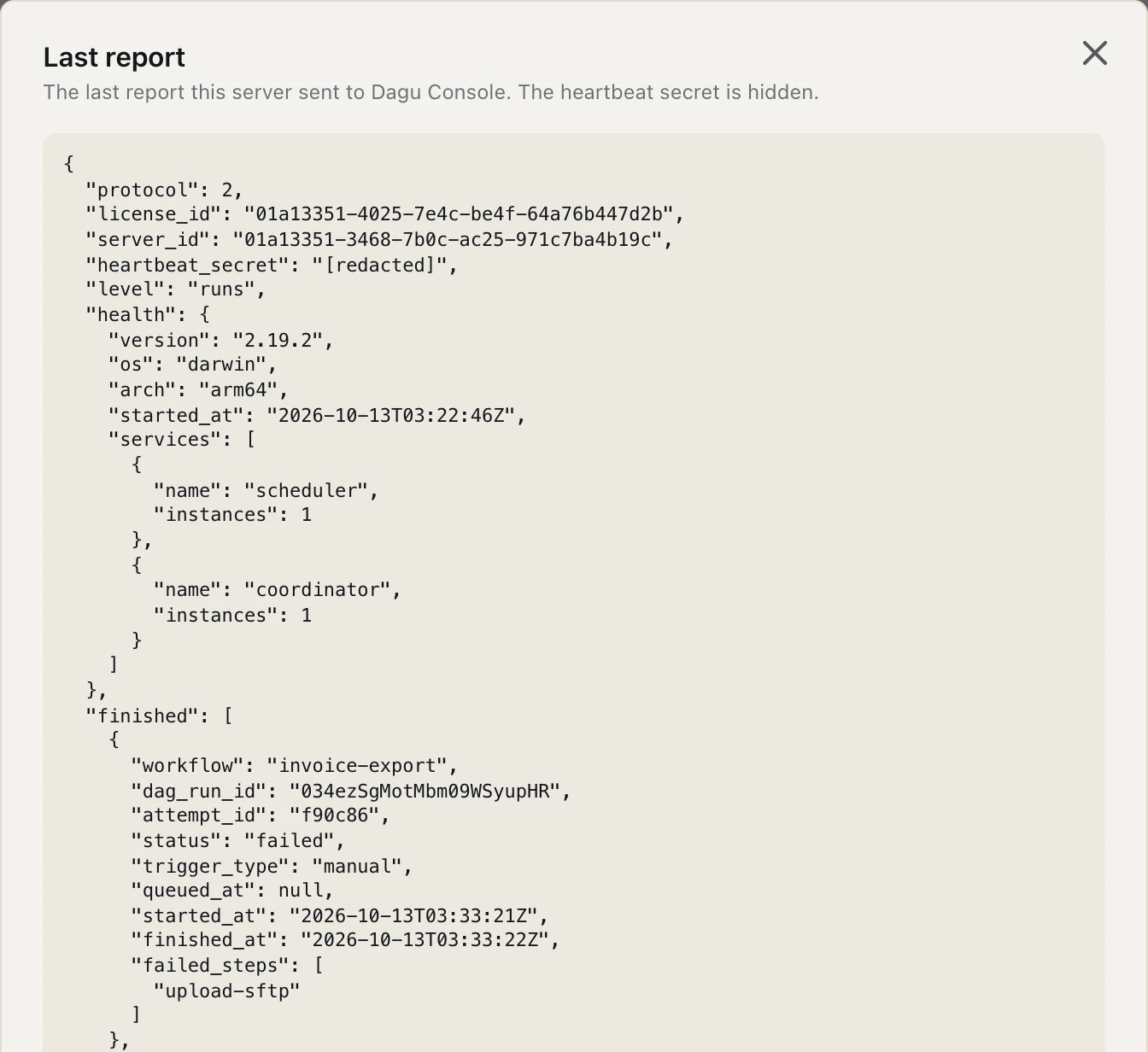The image size is (1148, 1052).
Task: Click license ID value ending in 64a76b447d2b
Action: pyautogui.click(x=459, y=214)
